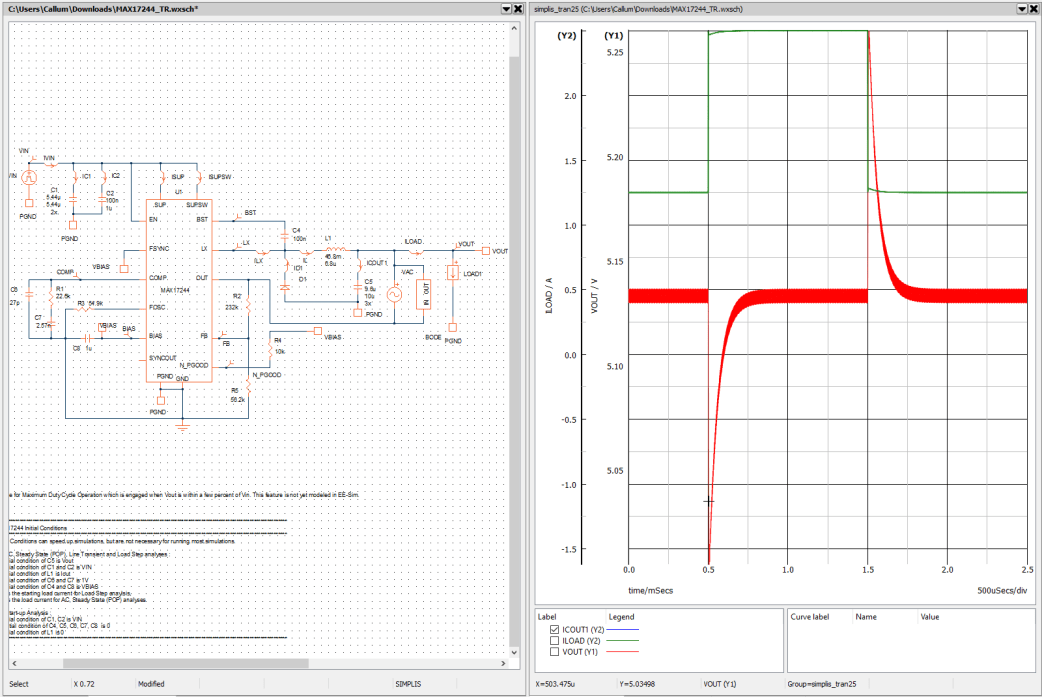
Task: Select the ILX current probe
Action: pos(262,252)
